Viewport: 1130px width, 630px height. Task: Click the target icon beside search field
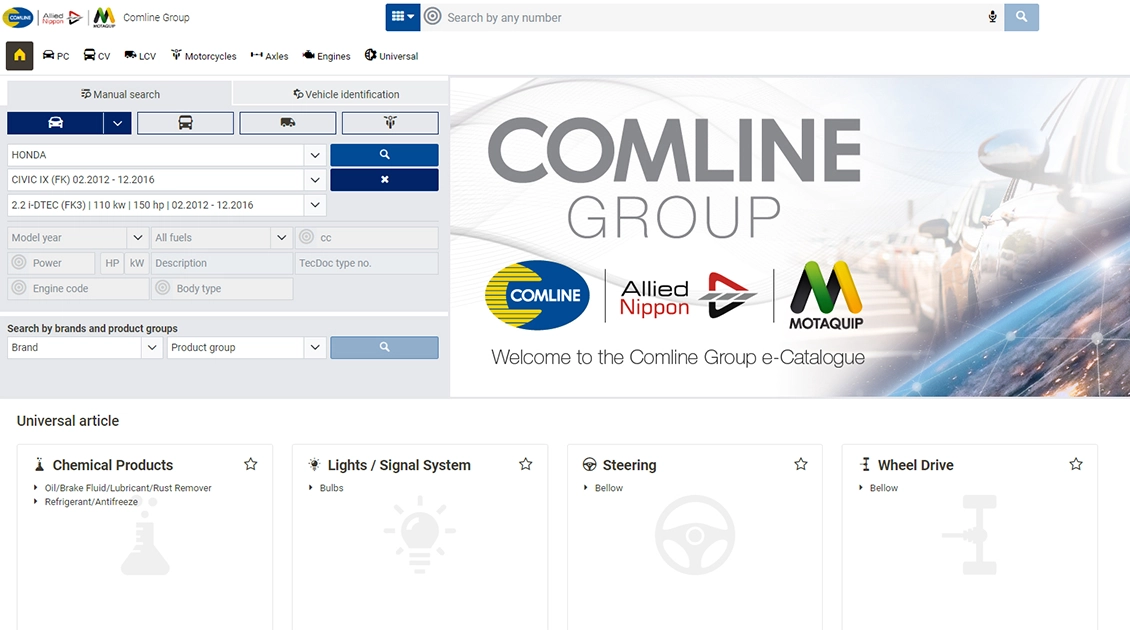[432, 17]
